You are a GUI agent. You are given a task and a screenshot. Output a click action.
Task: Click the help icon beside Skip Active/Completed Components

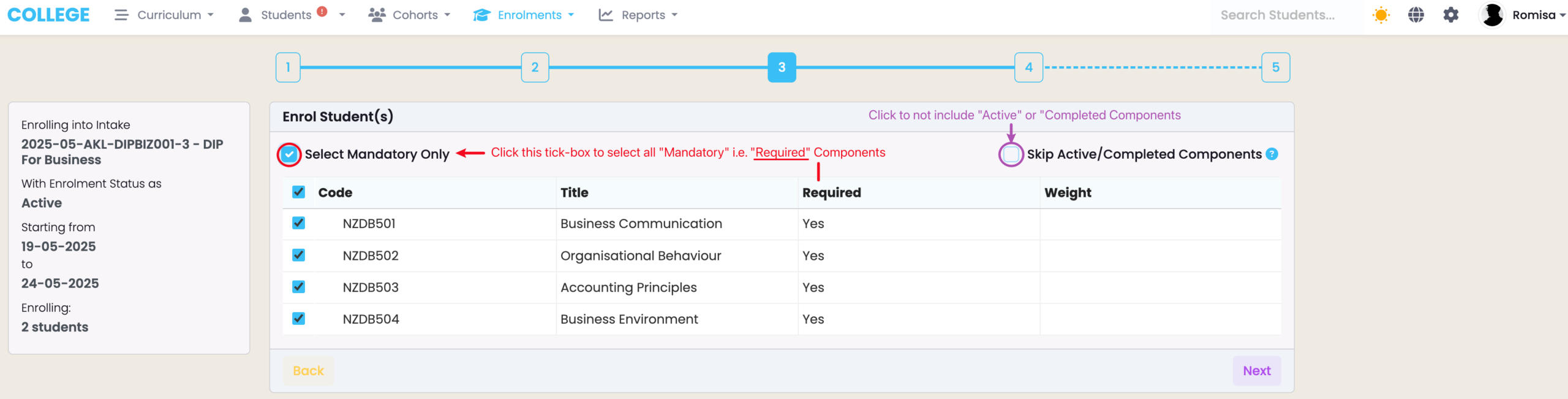tap(1272, 154)
